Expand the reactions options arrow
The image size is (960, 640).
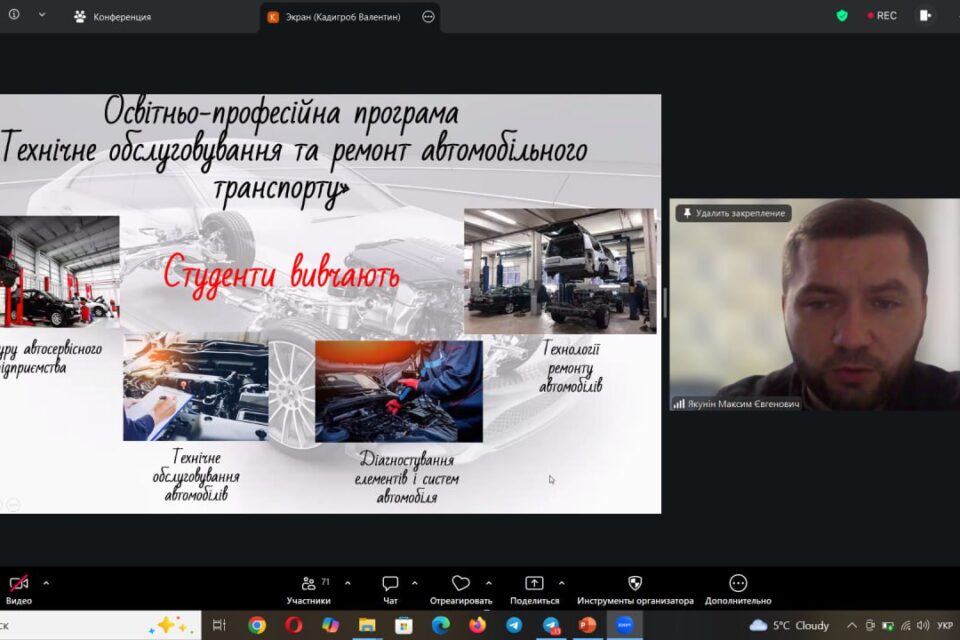click(489, 583)
